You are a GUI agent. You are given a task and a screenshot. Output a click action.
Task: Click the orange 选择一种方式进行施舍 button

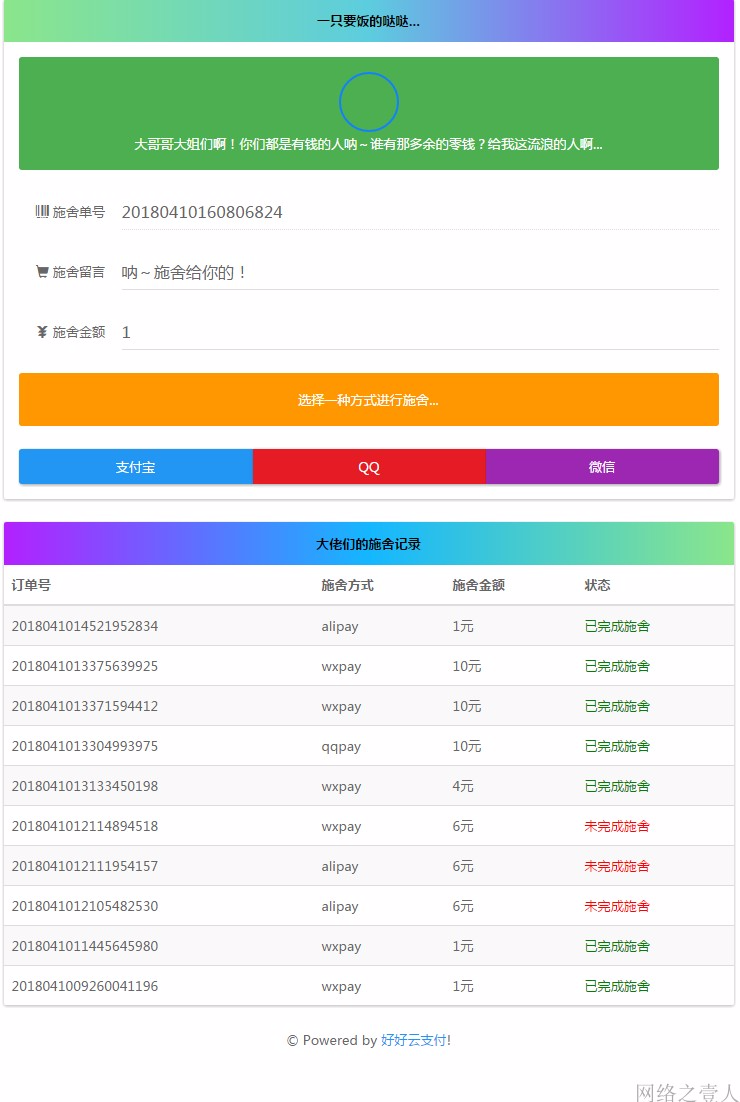[368, 399]
